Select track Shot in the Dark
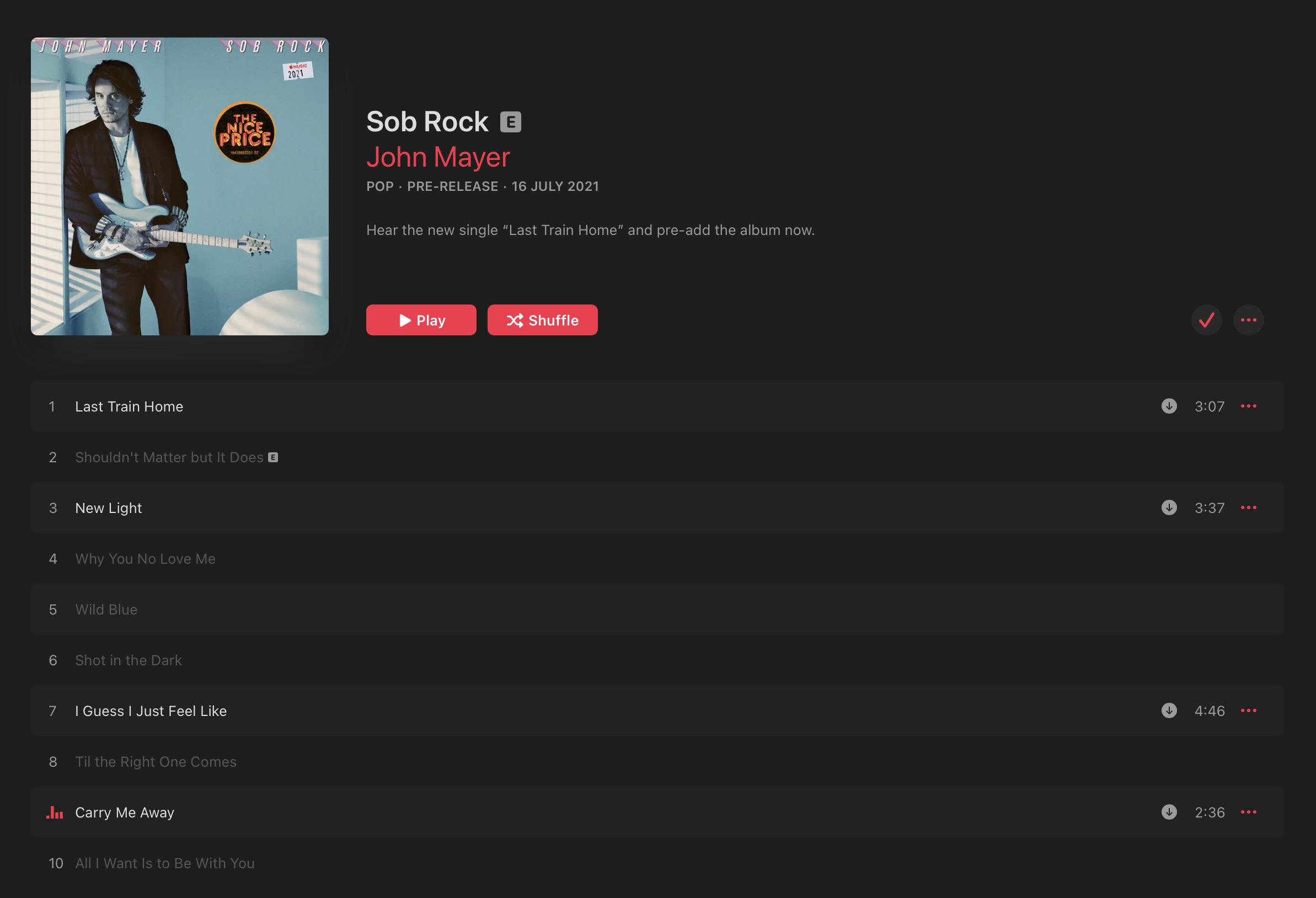 [657, 660]
